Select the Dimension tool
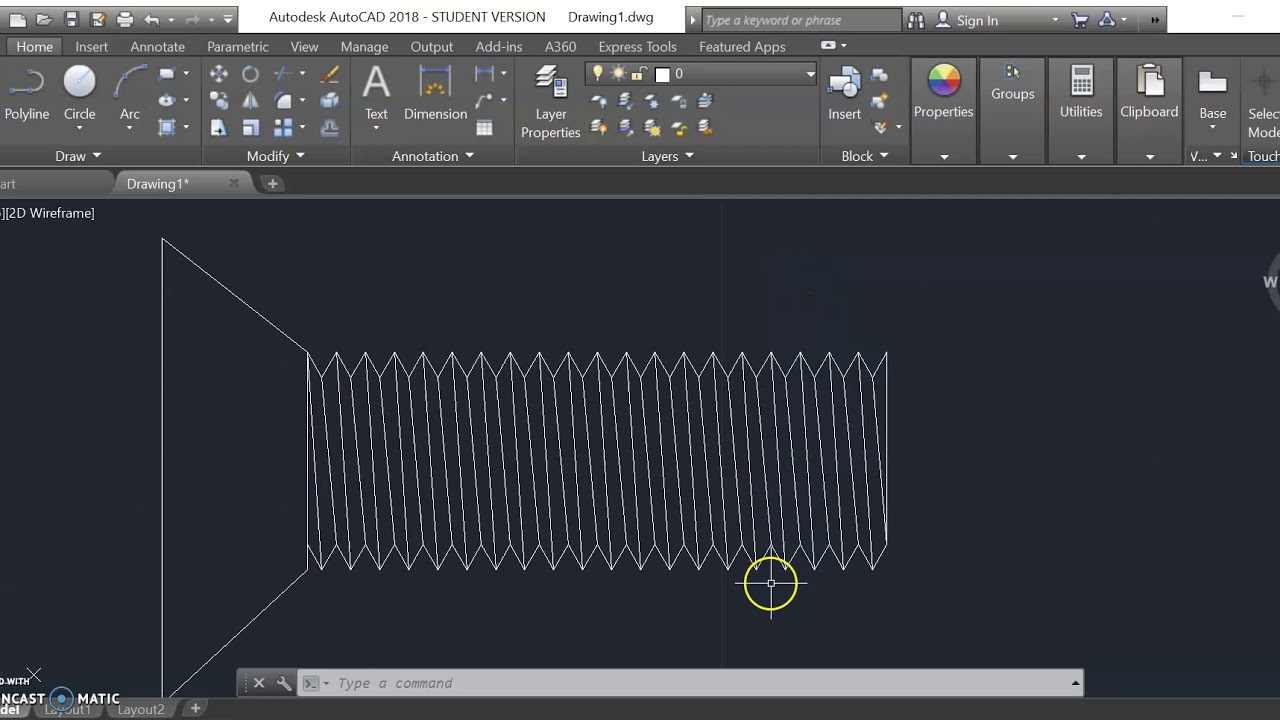This screenshot has width=1280, height=720. pos(435,94)
